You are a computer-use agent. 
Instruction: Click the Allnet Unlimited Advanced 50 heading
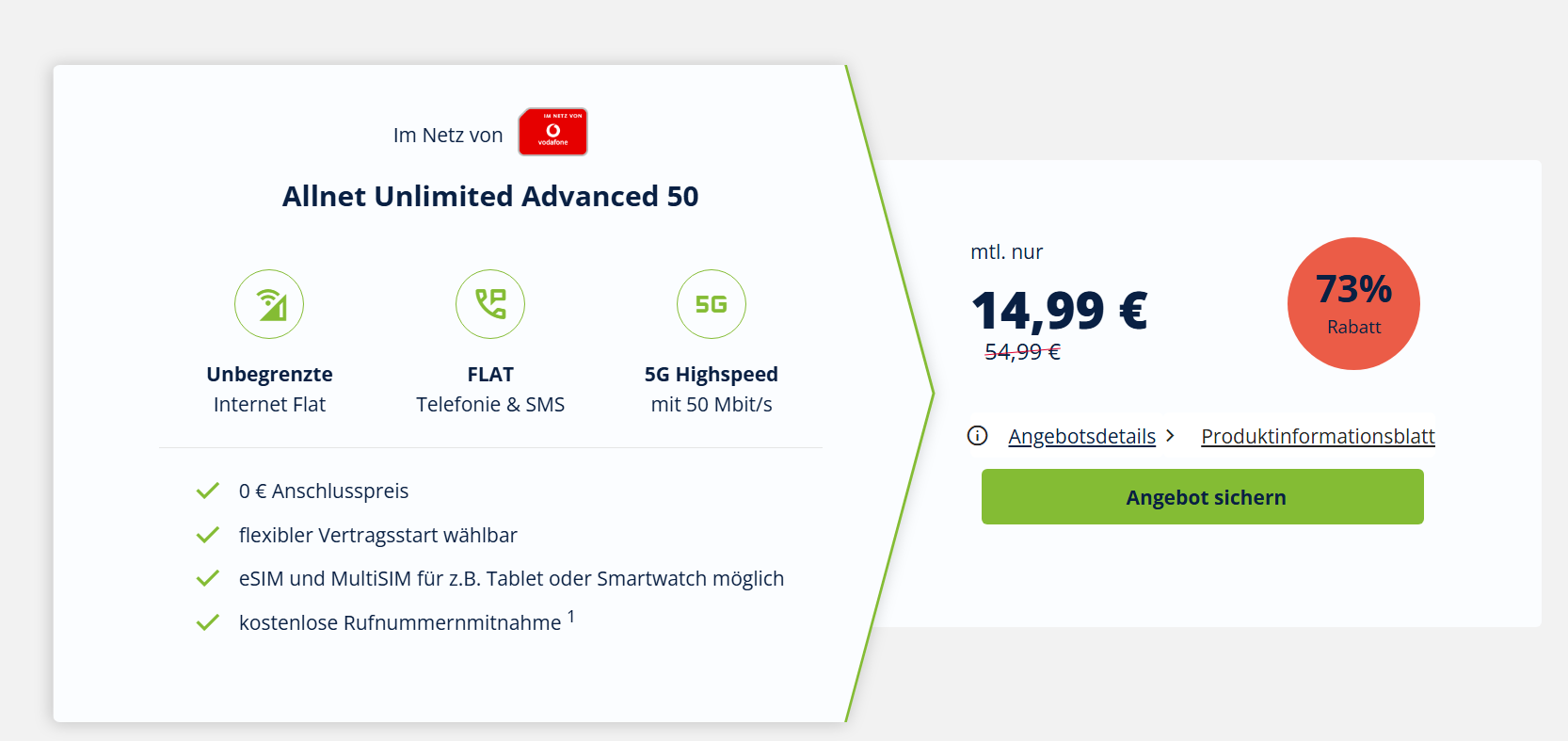[x=490, y=196]
